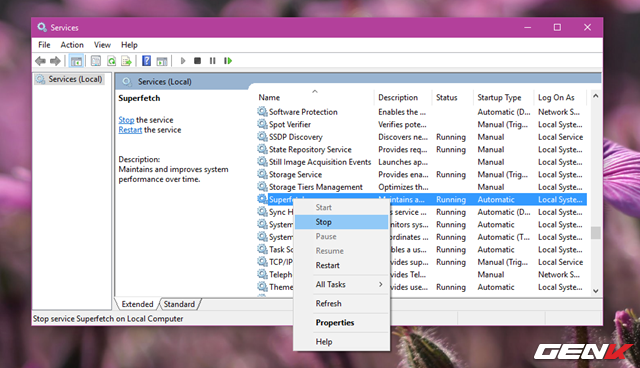640x368 pixels.
Task: Open the Properties sheet toolbar icon
Action: coord(96,61)
